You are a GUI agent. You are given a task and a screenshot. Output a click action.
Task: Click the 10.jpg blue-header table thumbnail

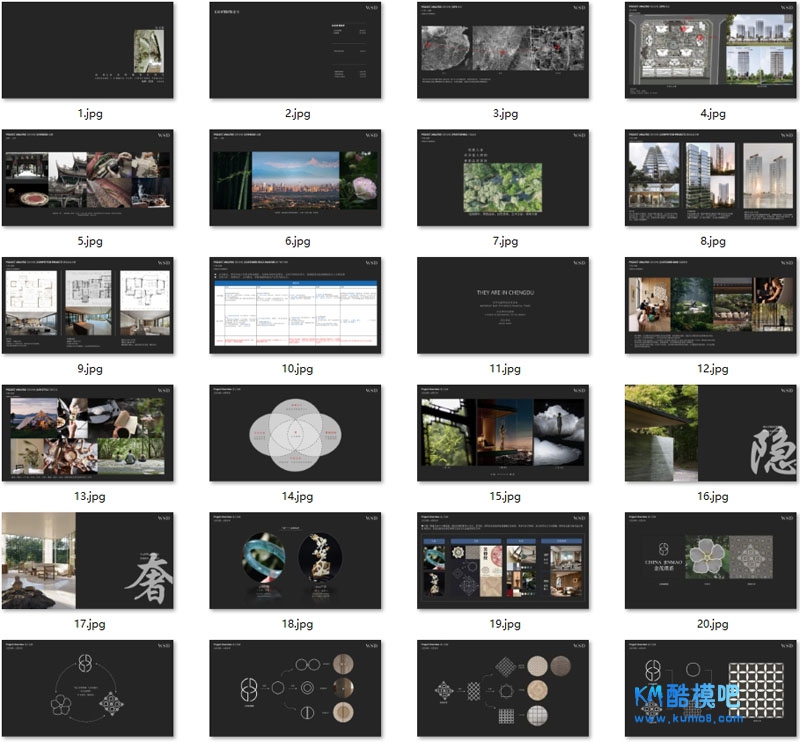pos(296,305)
